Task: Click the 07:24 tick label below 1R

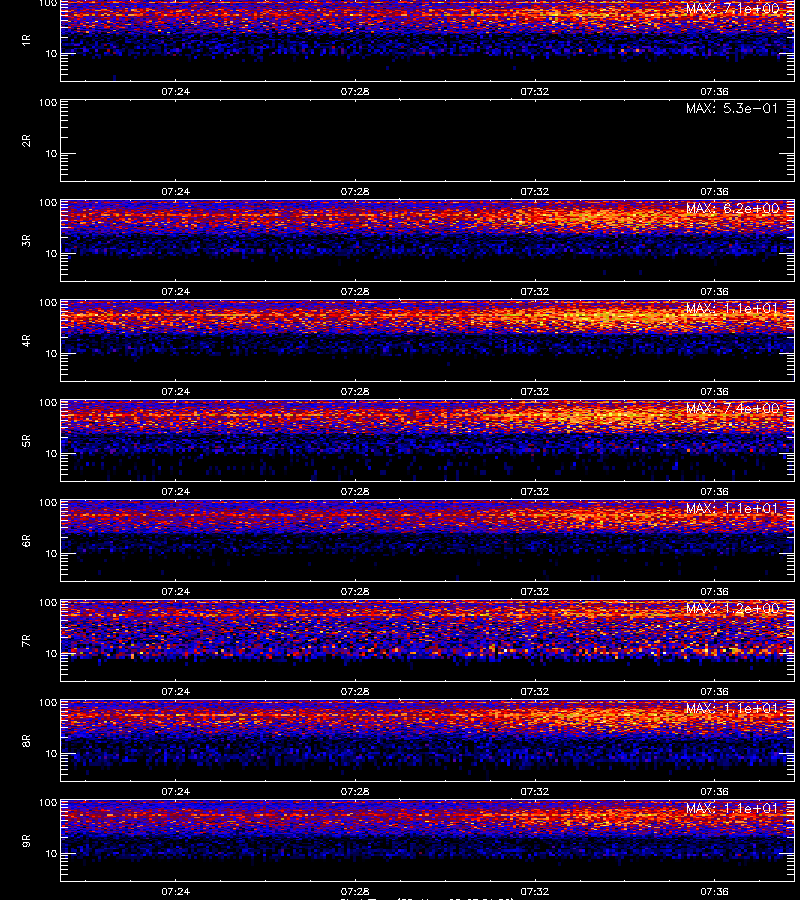Action: tap(175, 91)
